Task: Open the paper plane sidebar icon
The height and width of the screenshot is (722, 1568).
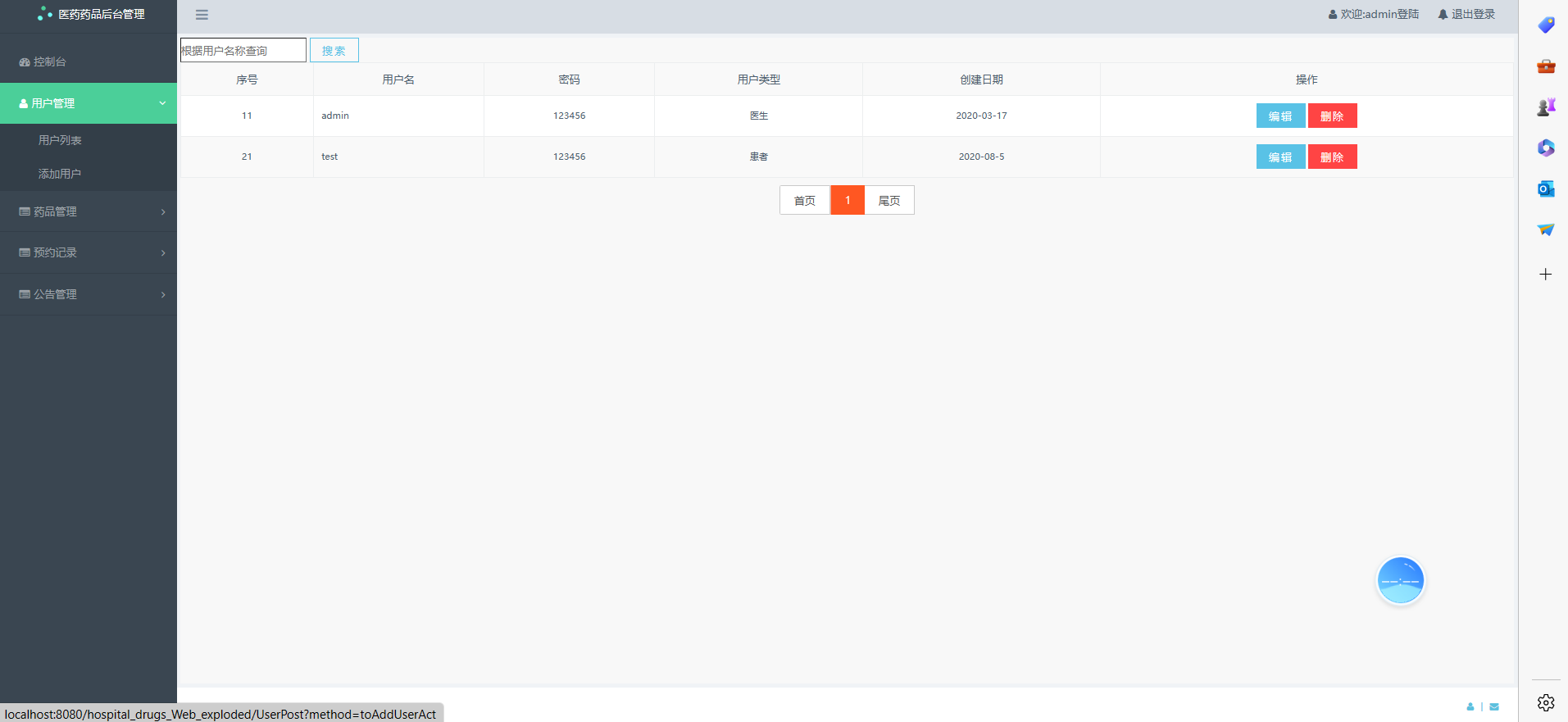Action: click(1546, 230)
